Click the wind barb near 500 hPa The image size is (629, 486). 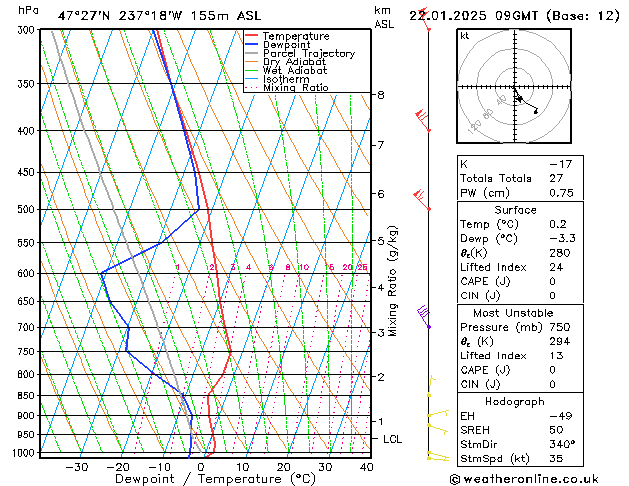pos(421,200)
